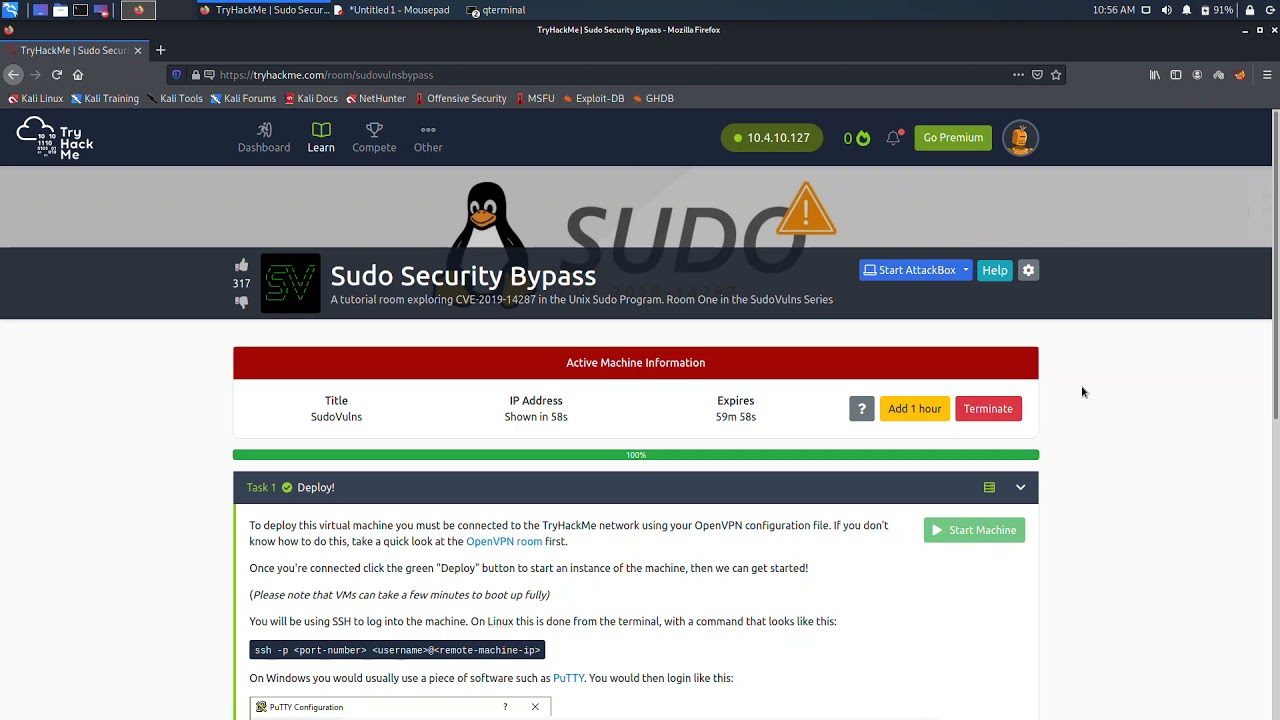
Task: Open the Help button
Action: pos(994,270)
